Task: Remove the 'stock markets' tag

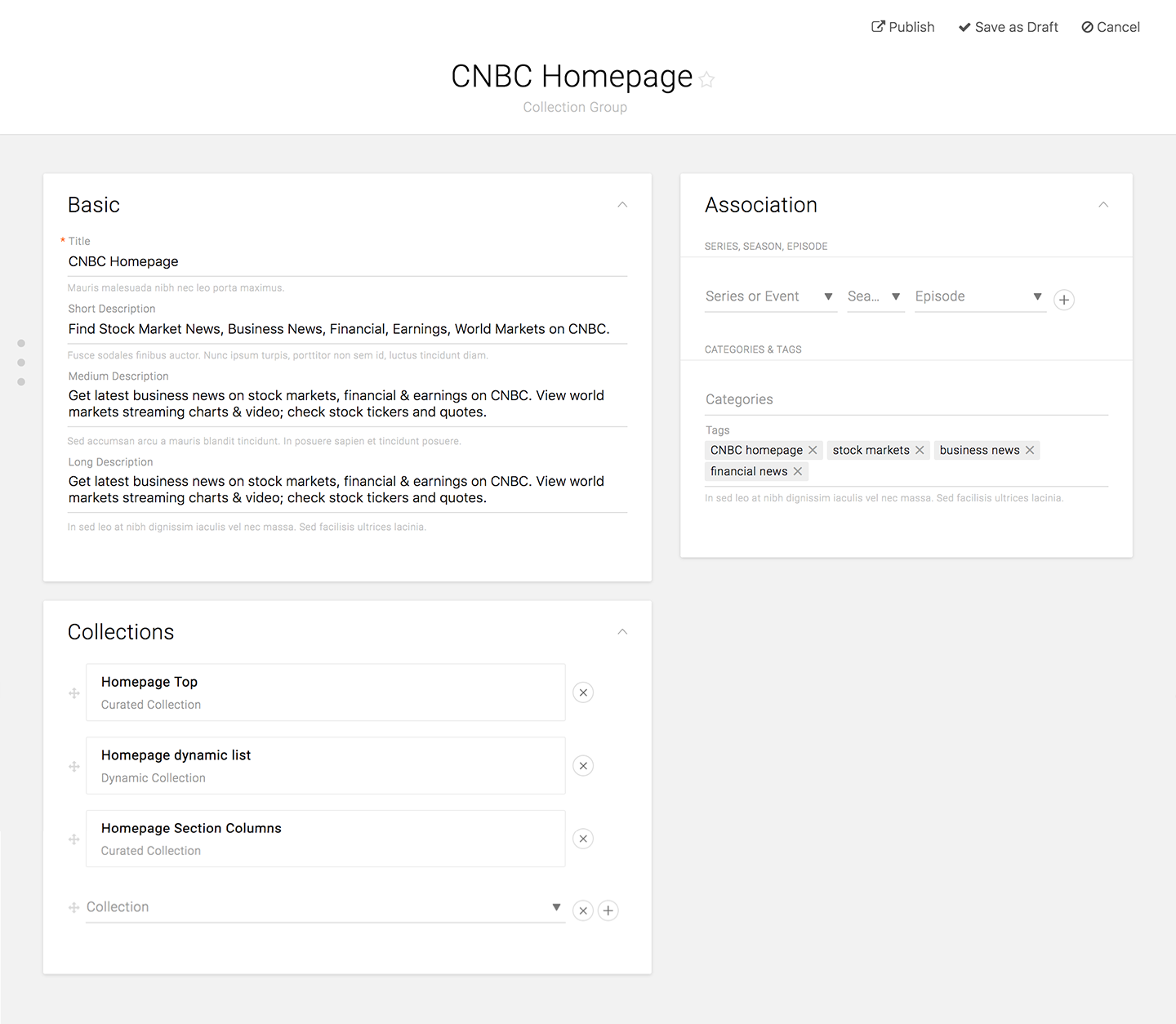Action: [920, 450]
